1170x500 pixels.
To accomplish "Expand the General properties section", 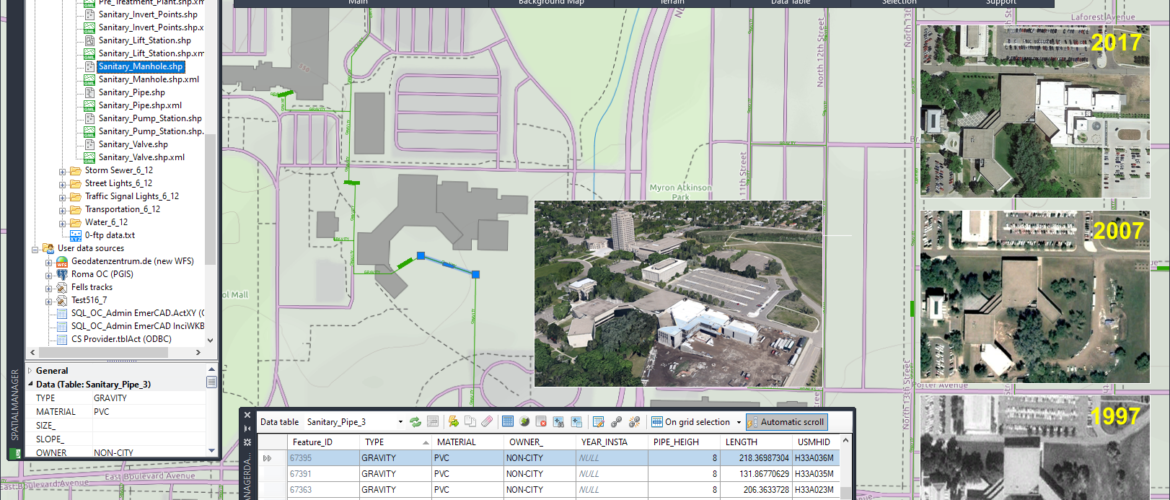I will (30, 370).
